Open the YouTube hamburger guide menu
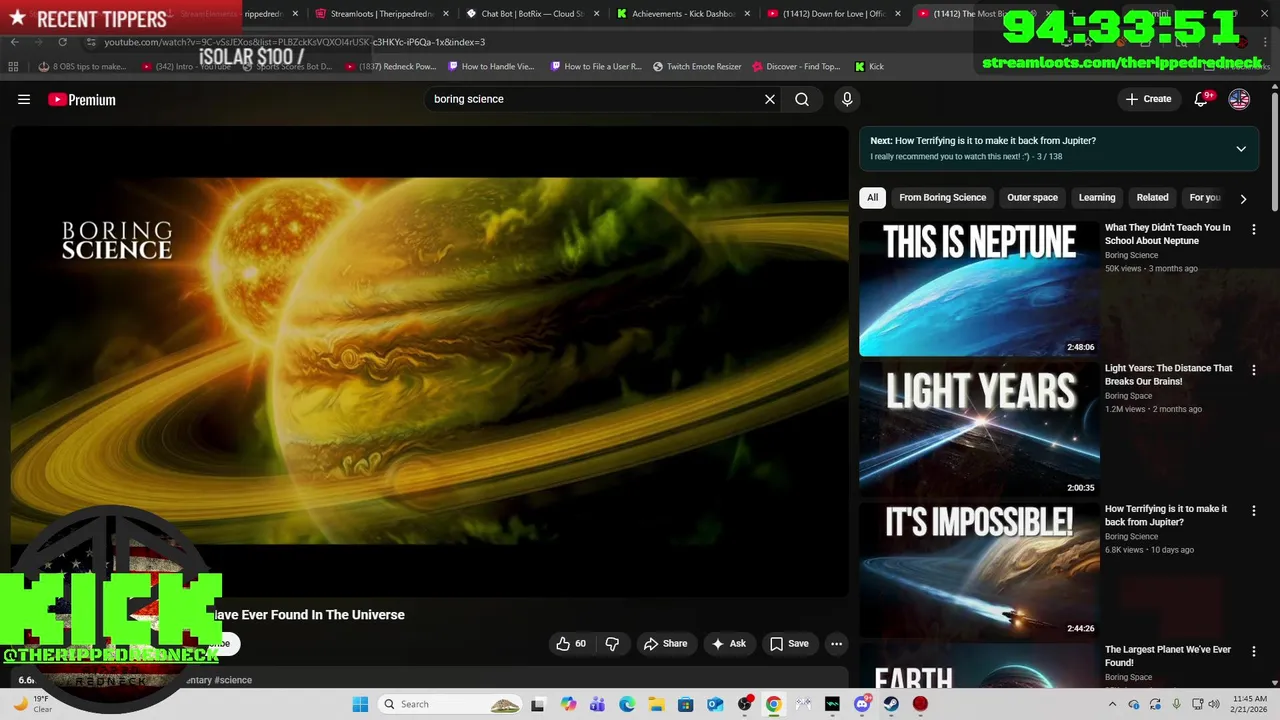 tap(24, 99)
